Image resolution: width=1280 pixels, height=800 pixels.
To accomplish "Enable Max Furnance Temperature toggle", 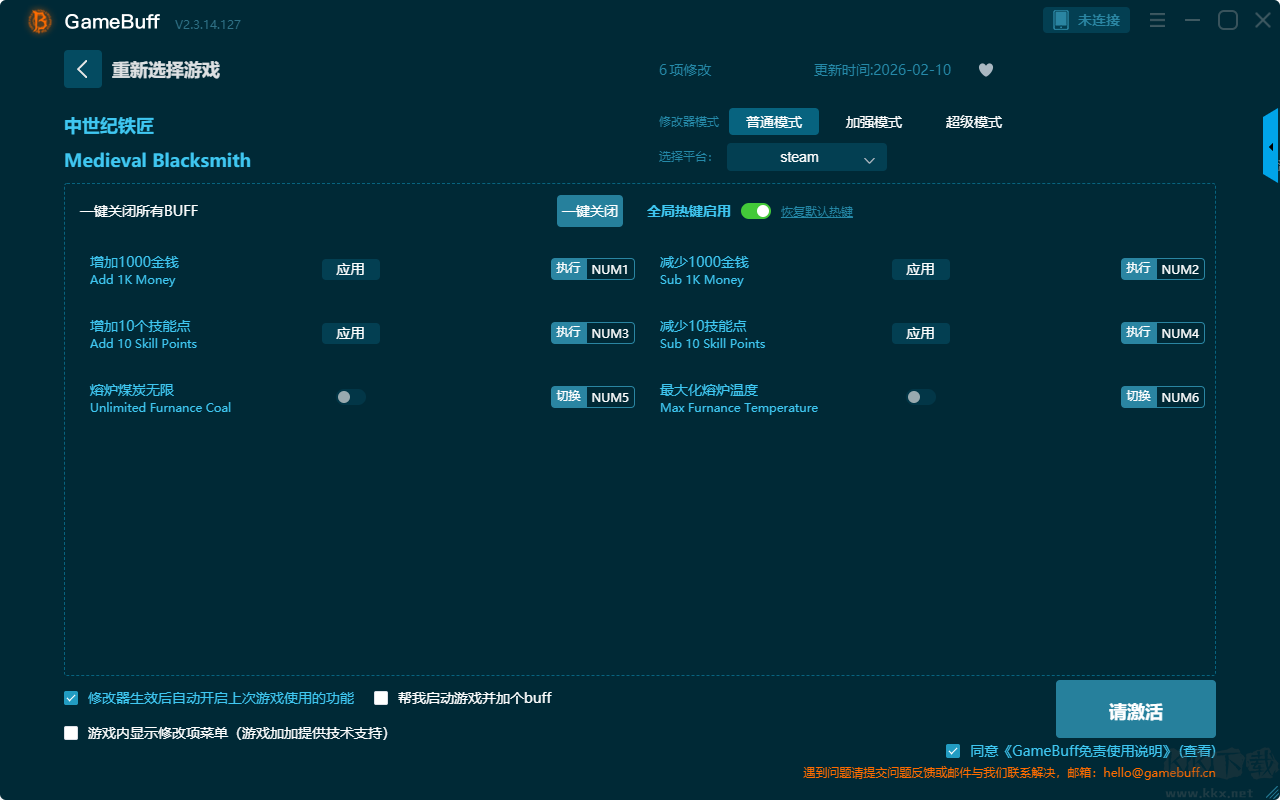I will tap(920, 397).
